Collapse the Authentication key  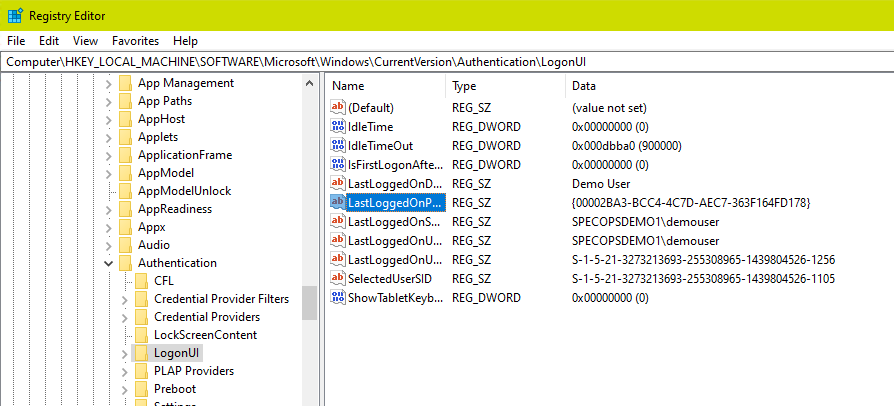tap(108, 263)
